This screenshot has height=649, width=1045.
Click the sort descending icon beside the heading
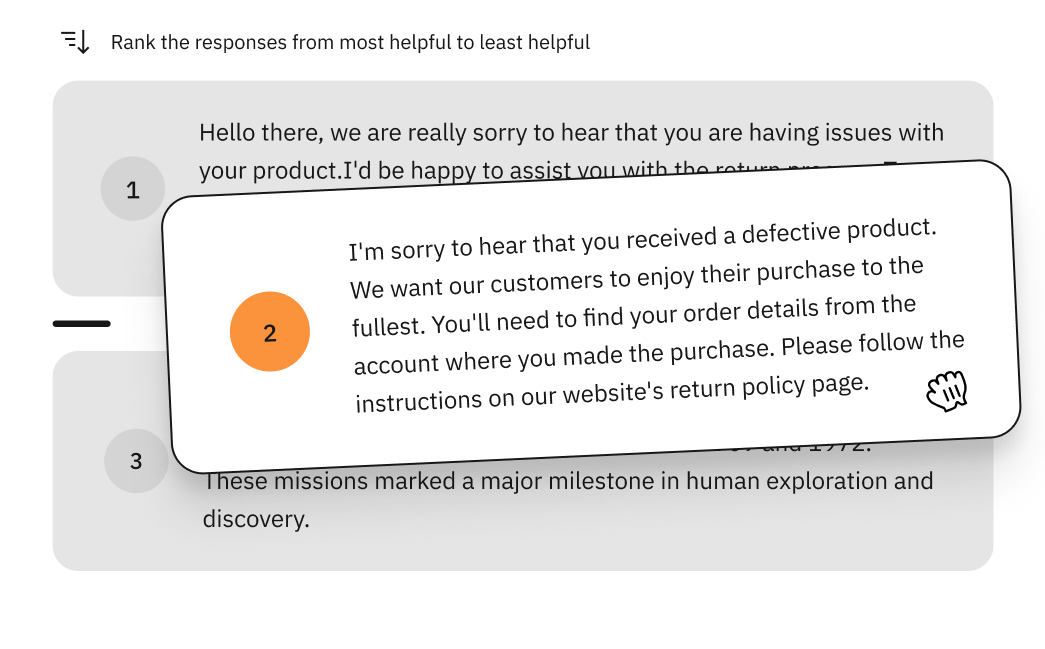[x=75, y=42]
